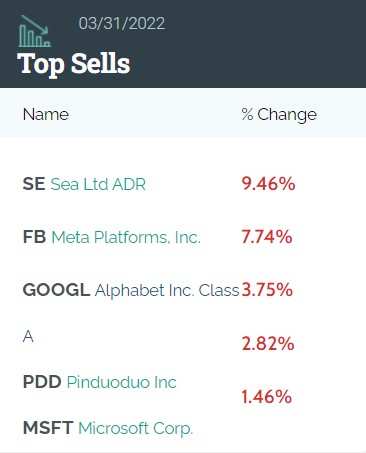Image resolution: width=366 pixels, height=453 pixels.
Task: Click the 2.82% change value
Action: [x=268, y=344]
